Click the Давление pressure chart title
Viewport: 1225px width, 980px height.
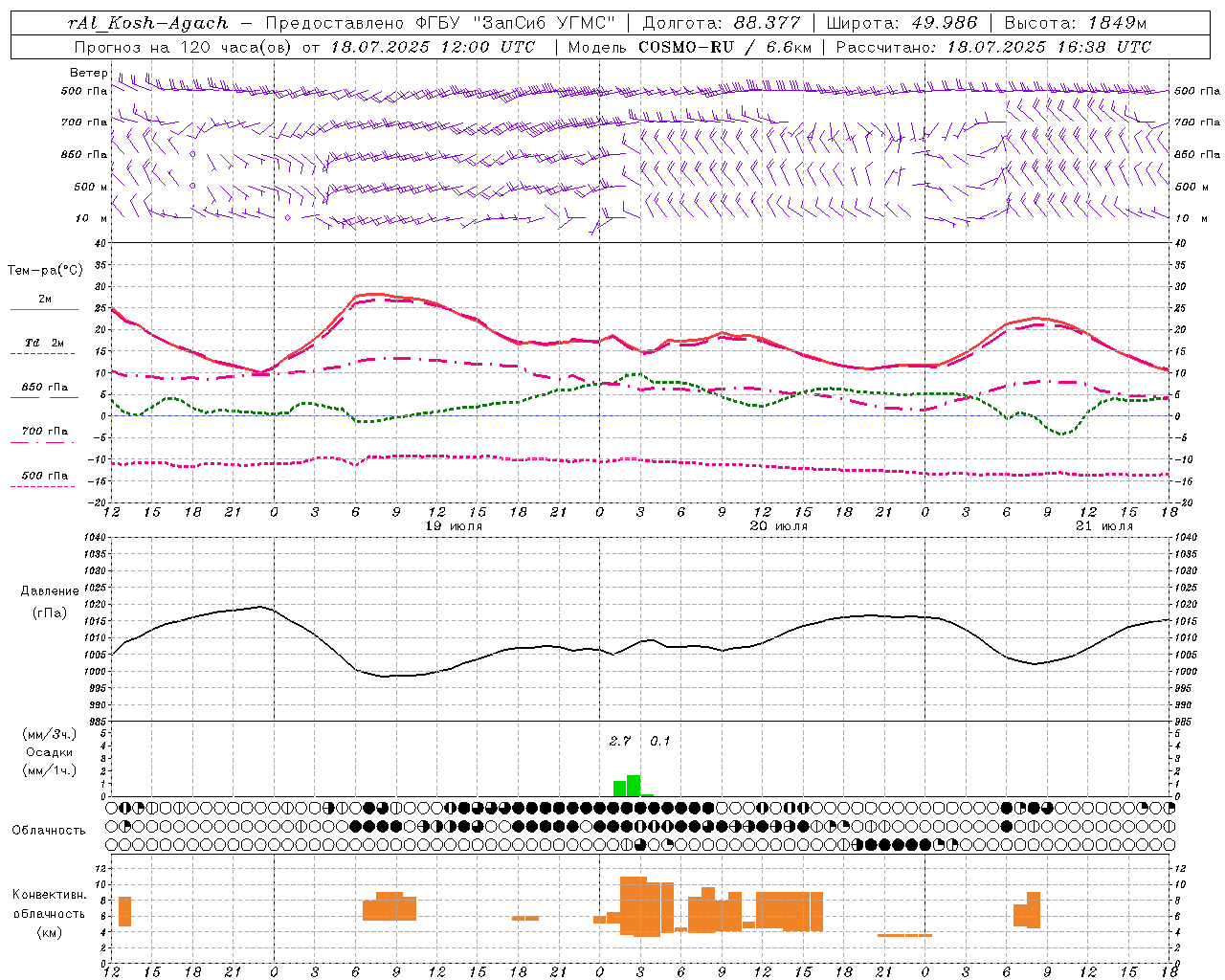point(50,591)
